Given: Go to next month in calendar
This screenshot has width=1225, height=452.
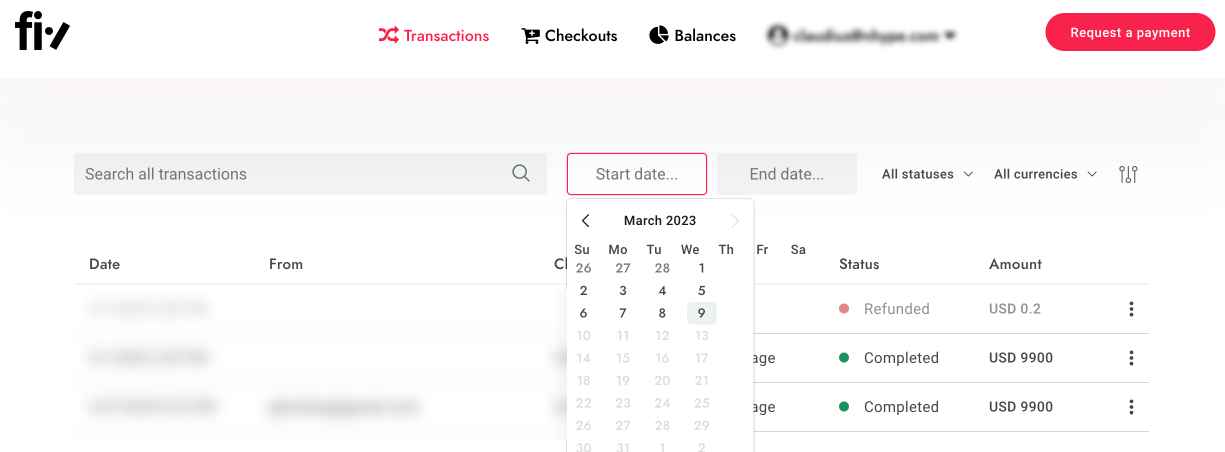Looking at the screenshot, I should (x=735, y=221).
